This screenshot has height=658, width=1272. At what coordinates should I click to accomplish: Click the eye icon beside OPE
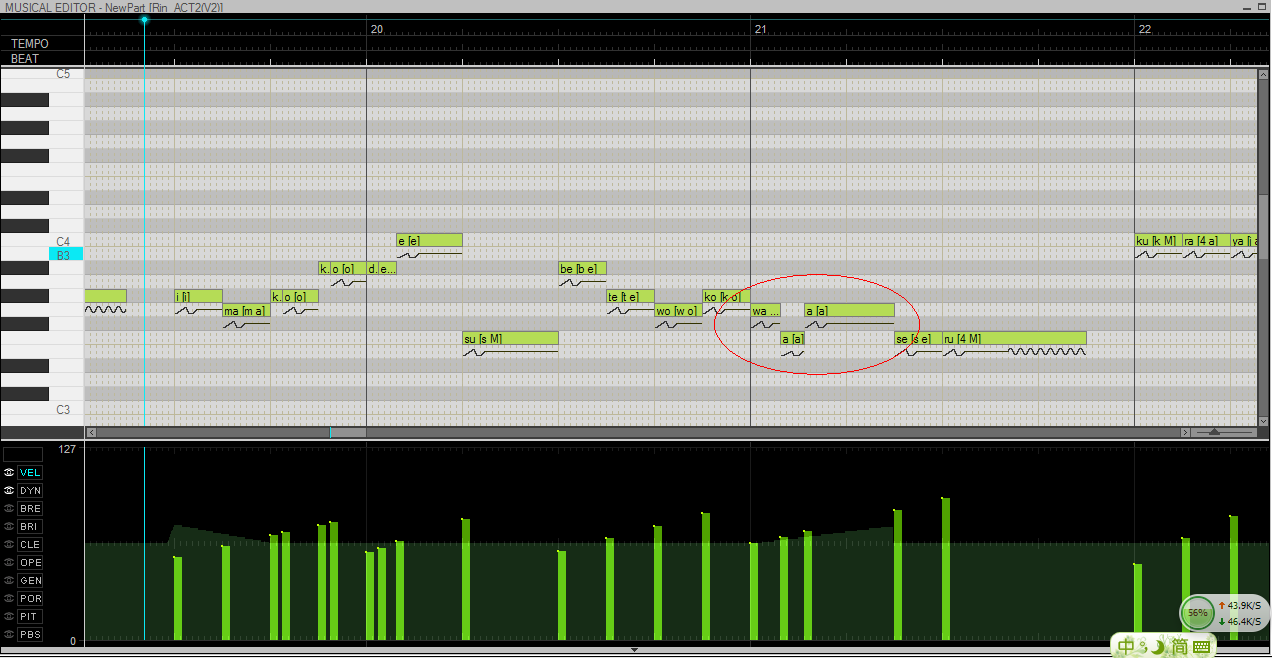coord(8,563)
